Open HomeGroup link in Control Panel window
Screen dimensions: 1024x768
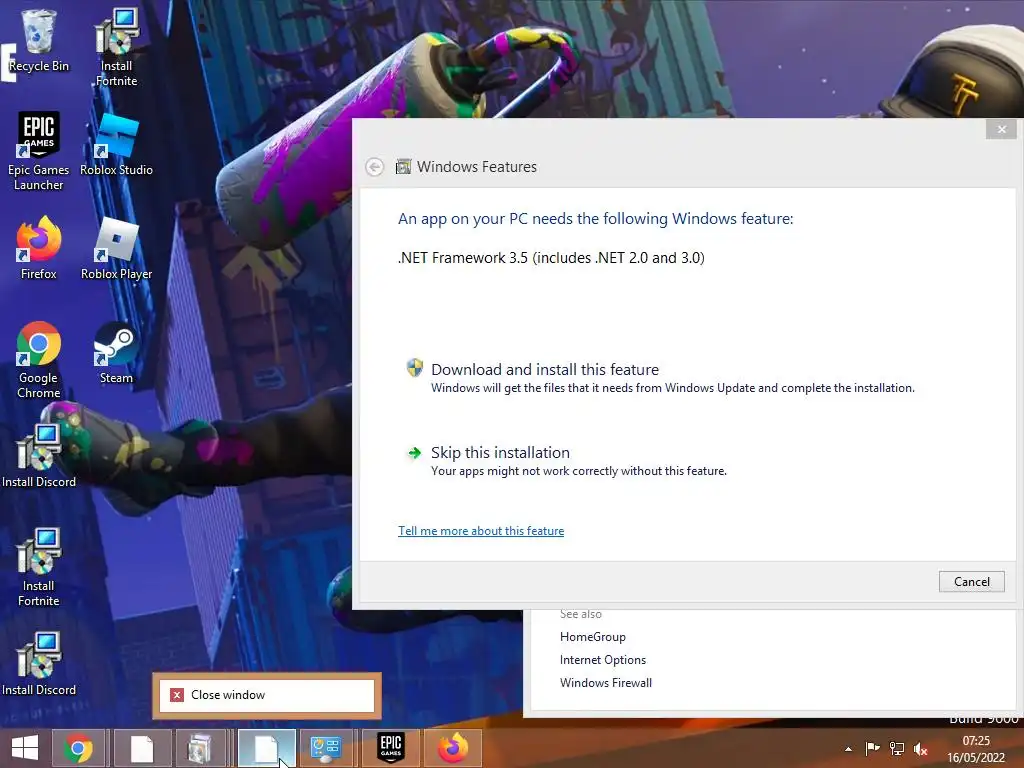592,637
